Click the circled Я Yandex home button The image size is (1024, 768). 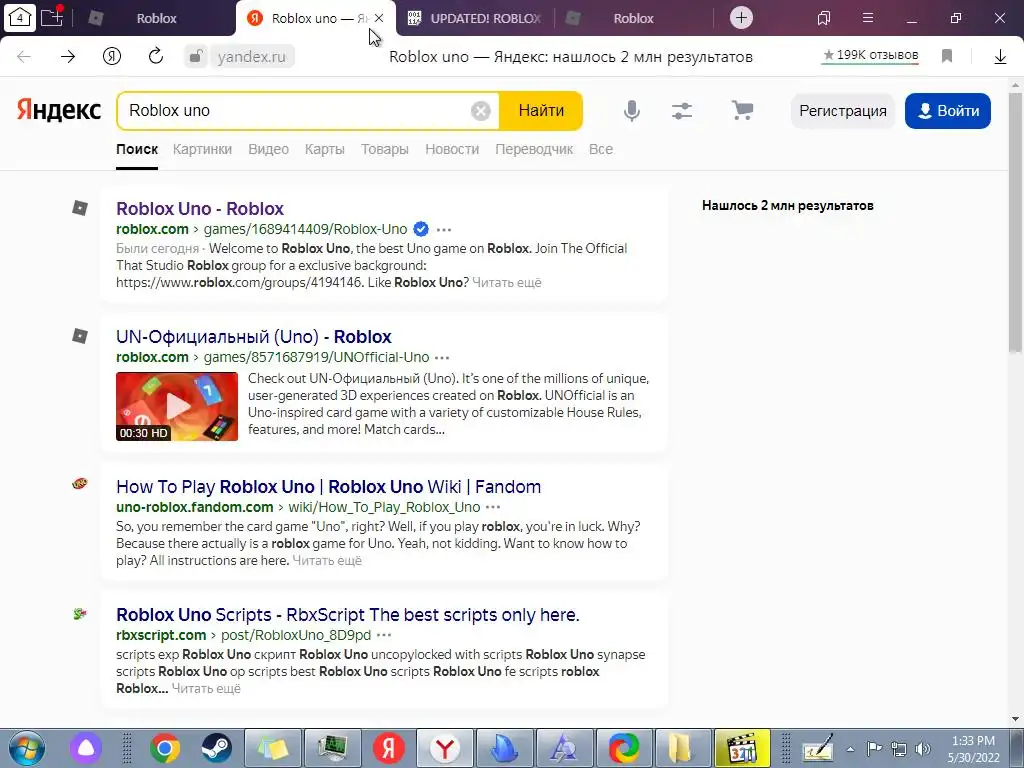112,57
